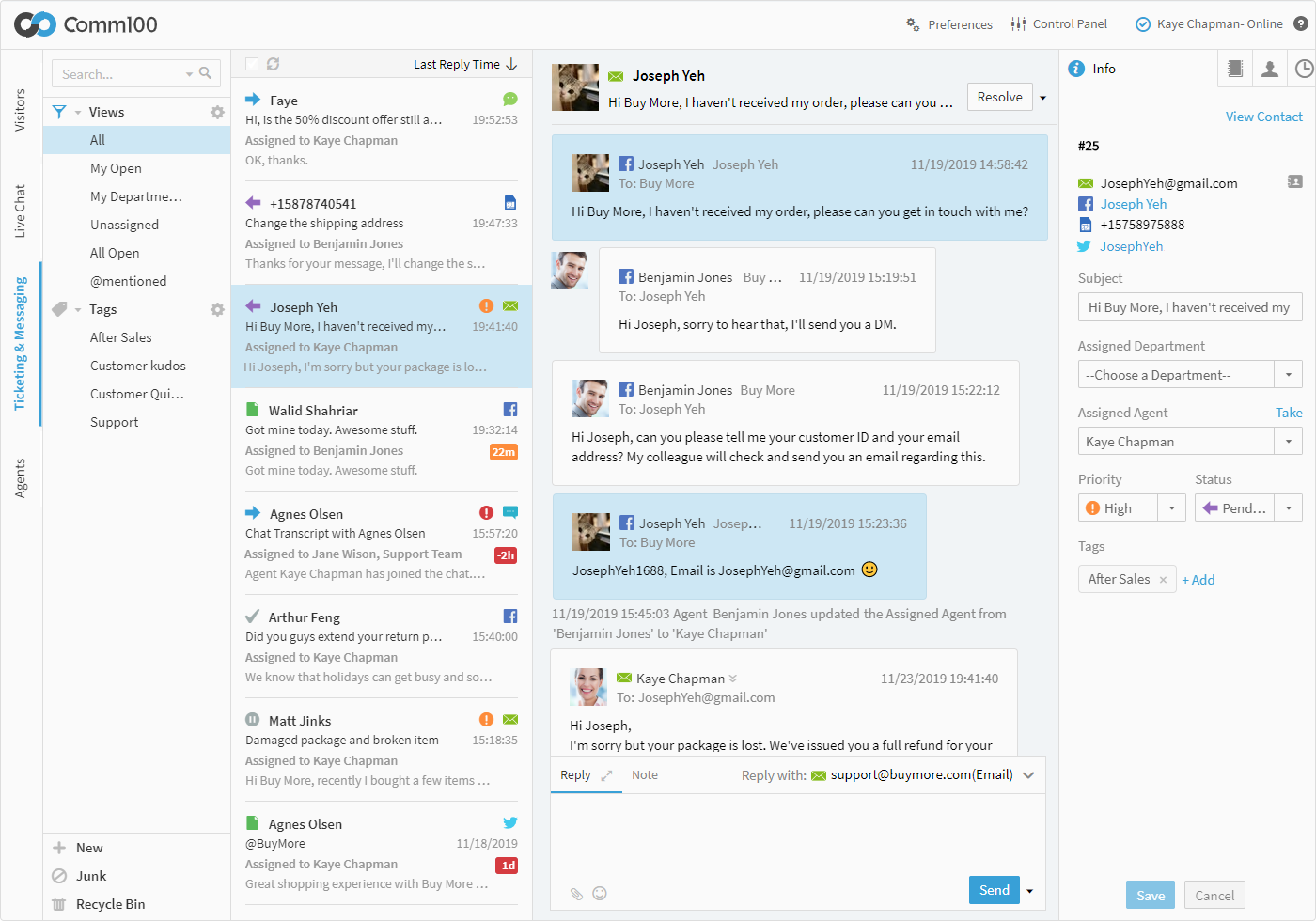Viewport: 1316px width, 921px height.
Task: Click into the Search input field
Action: (x=120, y=73)
